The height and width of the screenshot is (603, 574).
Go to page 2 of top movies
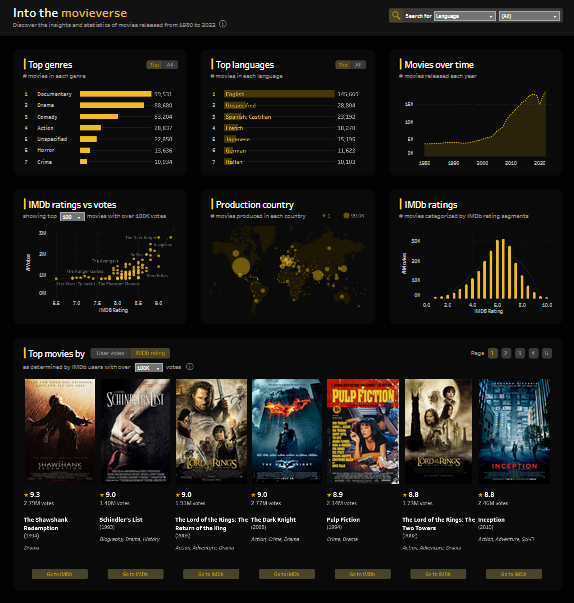[506, 353]
